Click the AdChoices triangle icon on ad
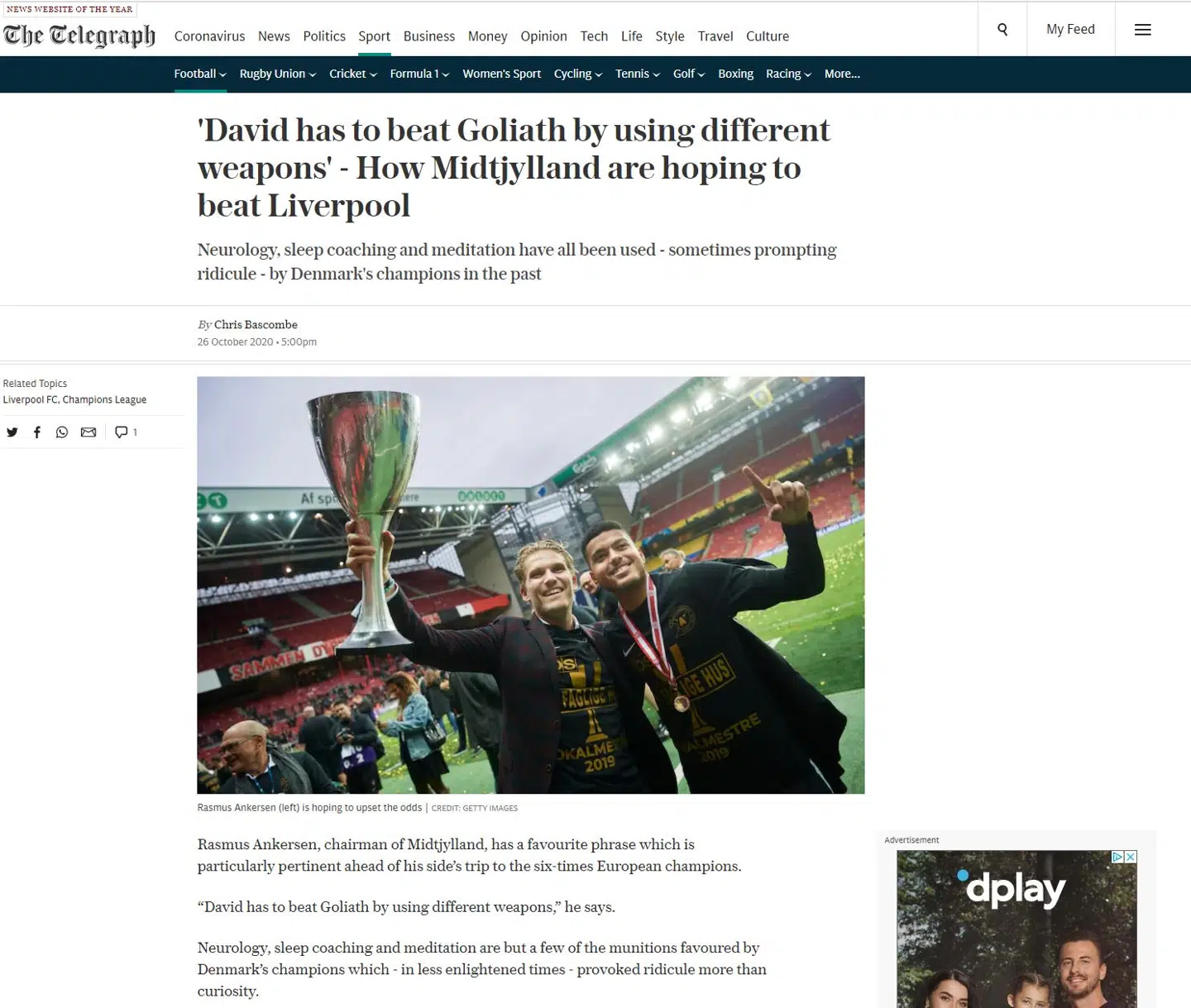Viewport: 1191px width, 1008px height. (x=1117, y=857)
